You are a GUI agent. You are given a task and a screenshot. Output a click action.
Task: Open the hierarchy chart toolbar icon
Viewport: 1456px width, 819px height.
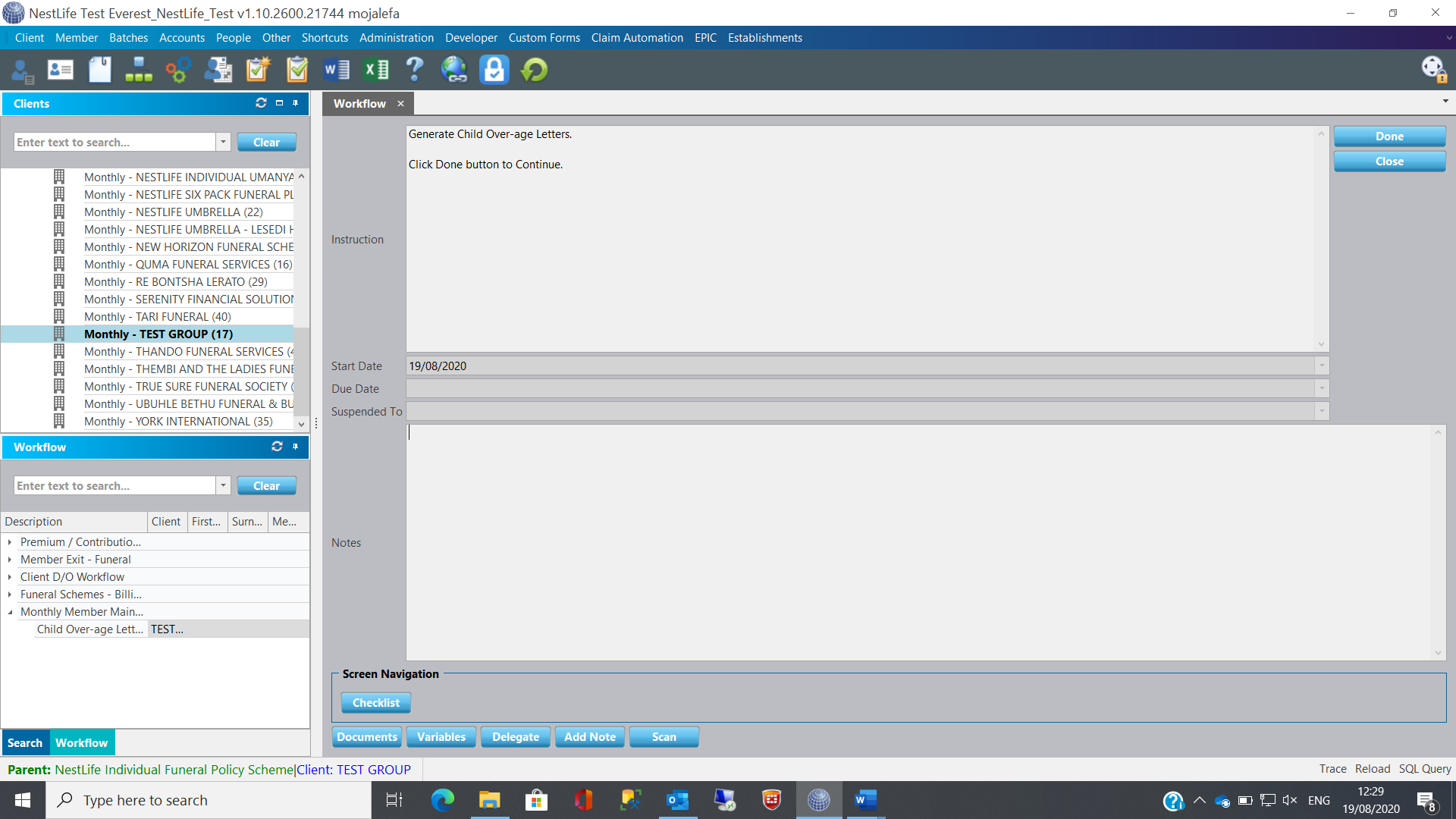pos(139,71)
